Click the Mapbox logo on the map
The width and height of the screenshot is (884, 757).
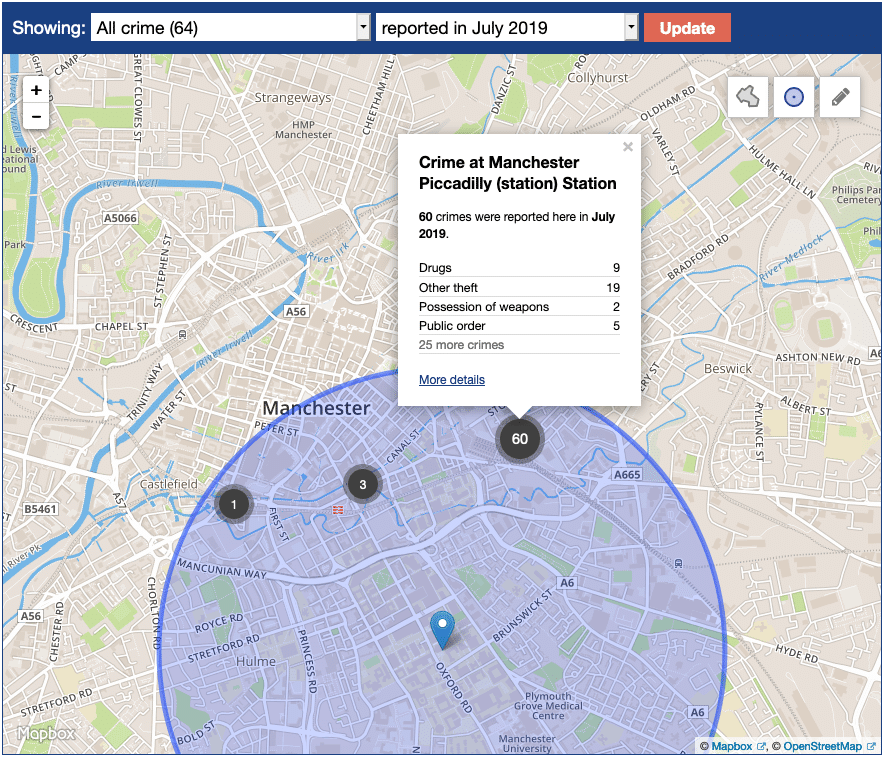(45, 734)
